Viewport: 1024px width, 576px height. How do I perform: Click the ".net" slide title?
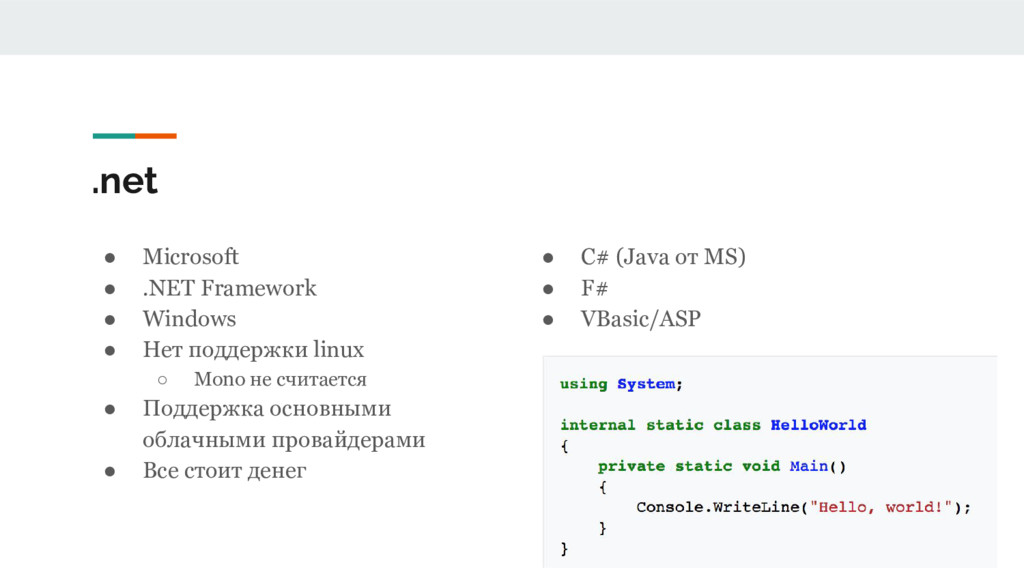pyautogui.click(x=125, y=181)
